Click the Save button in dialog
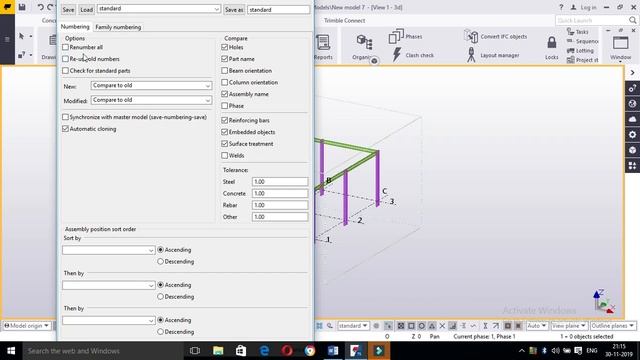Viewport: 640px width, 360px height. coord(68,9)
